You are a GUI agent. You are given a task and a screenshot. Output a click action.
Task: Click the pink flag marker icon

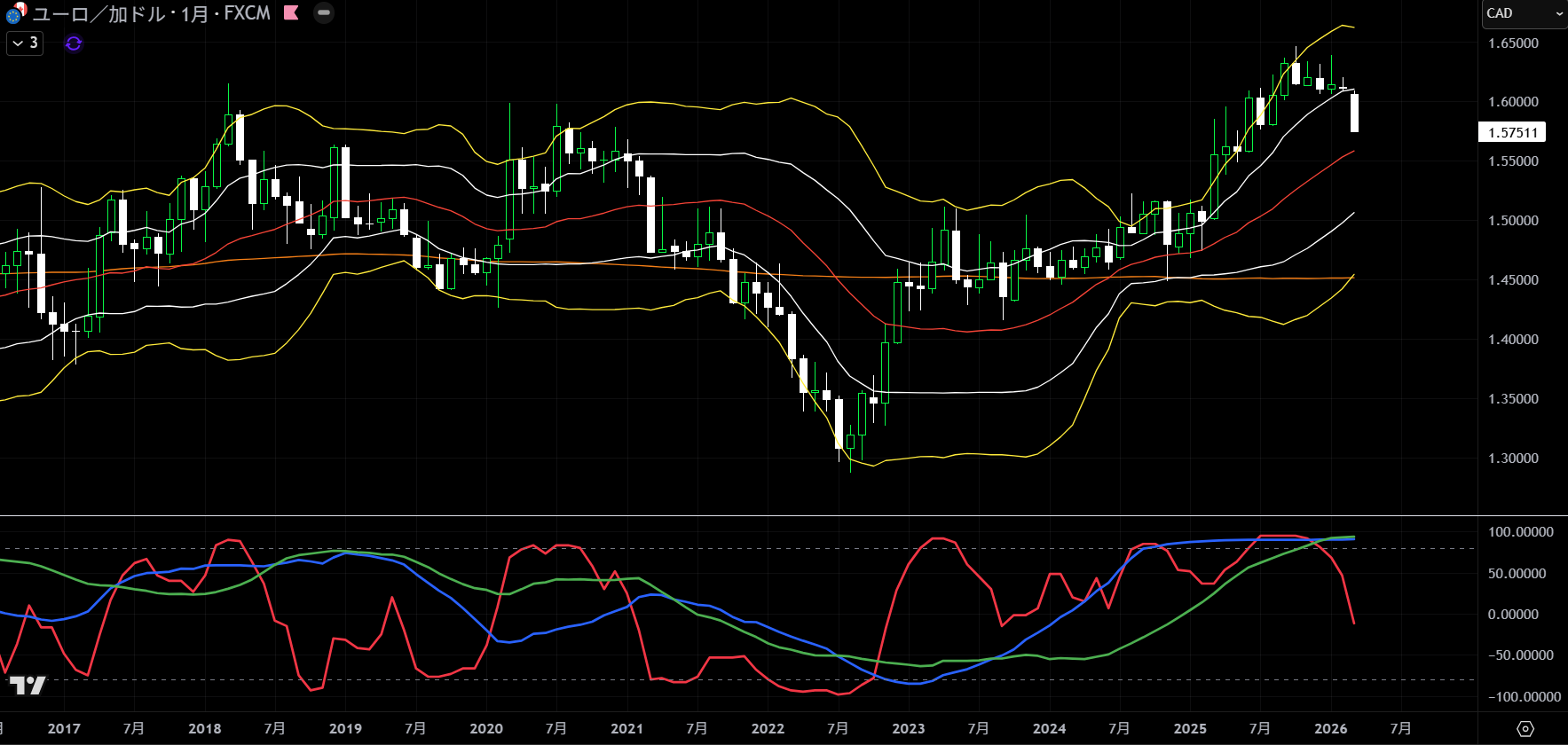pyautogui.click(x=291, y=12)
